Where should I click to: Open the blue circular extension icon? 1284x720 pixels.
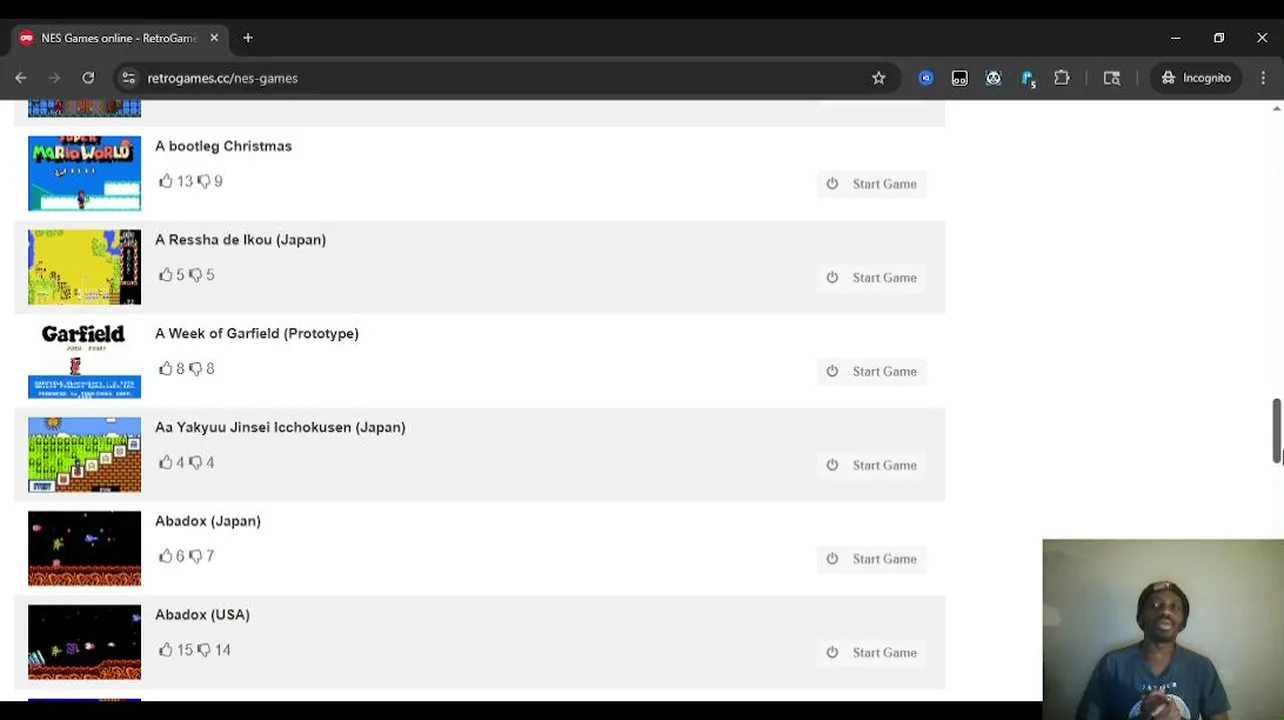click(926, 78)
